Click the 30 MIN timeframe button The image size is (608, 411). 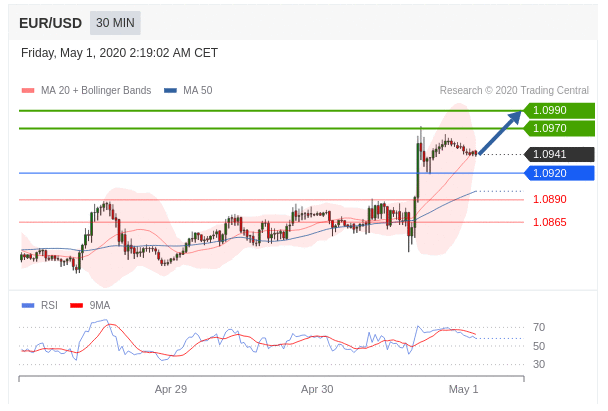pyautogui.click(x=115, y=23)
